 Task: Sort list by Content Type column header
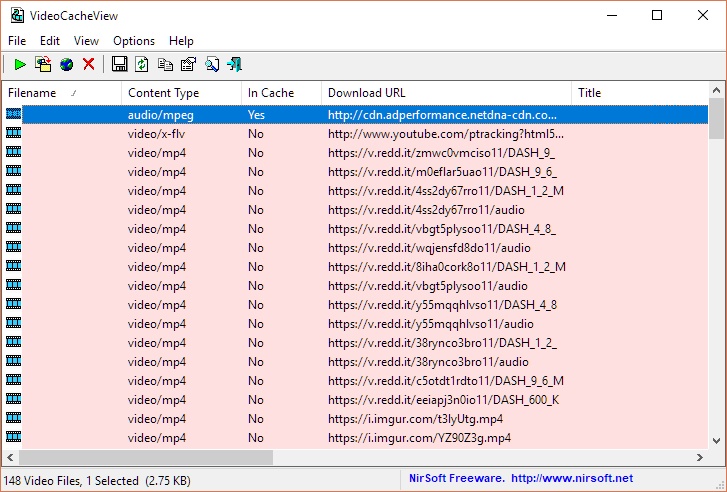181,93
